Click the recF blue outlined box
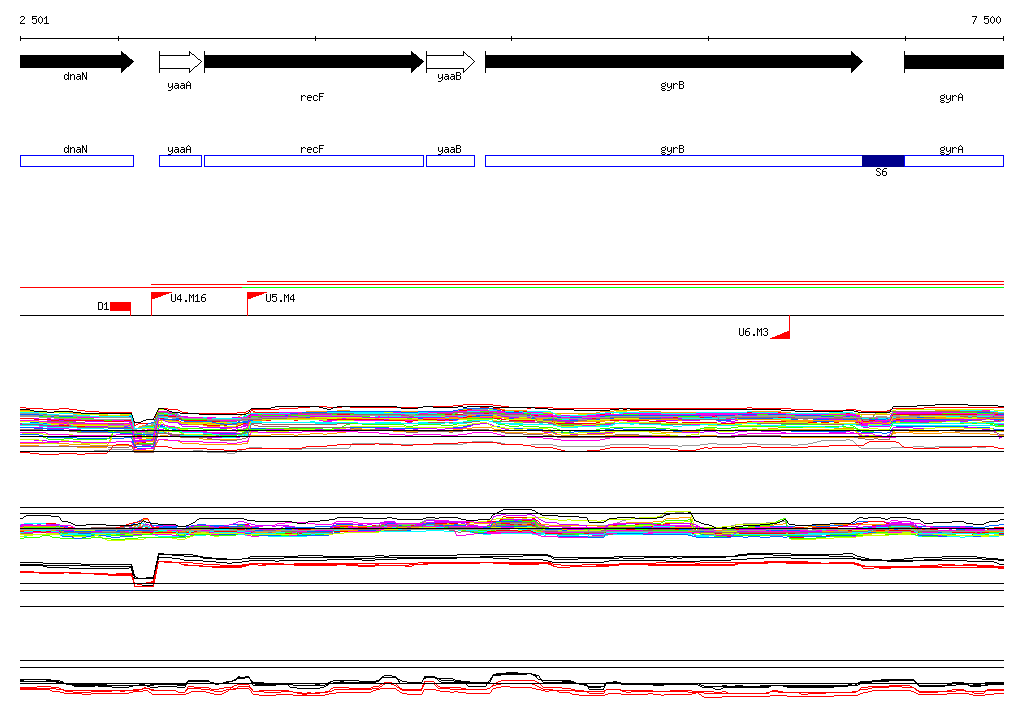The height and width of the screenshot is (714, 1024). (314, 161)
